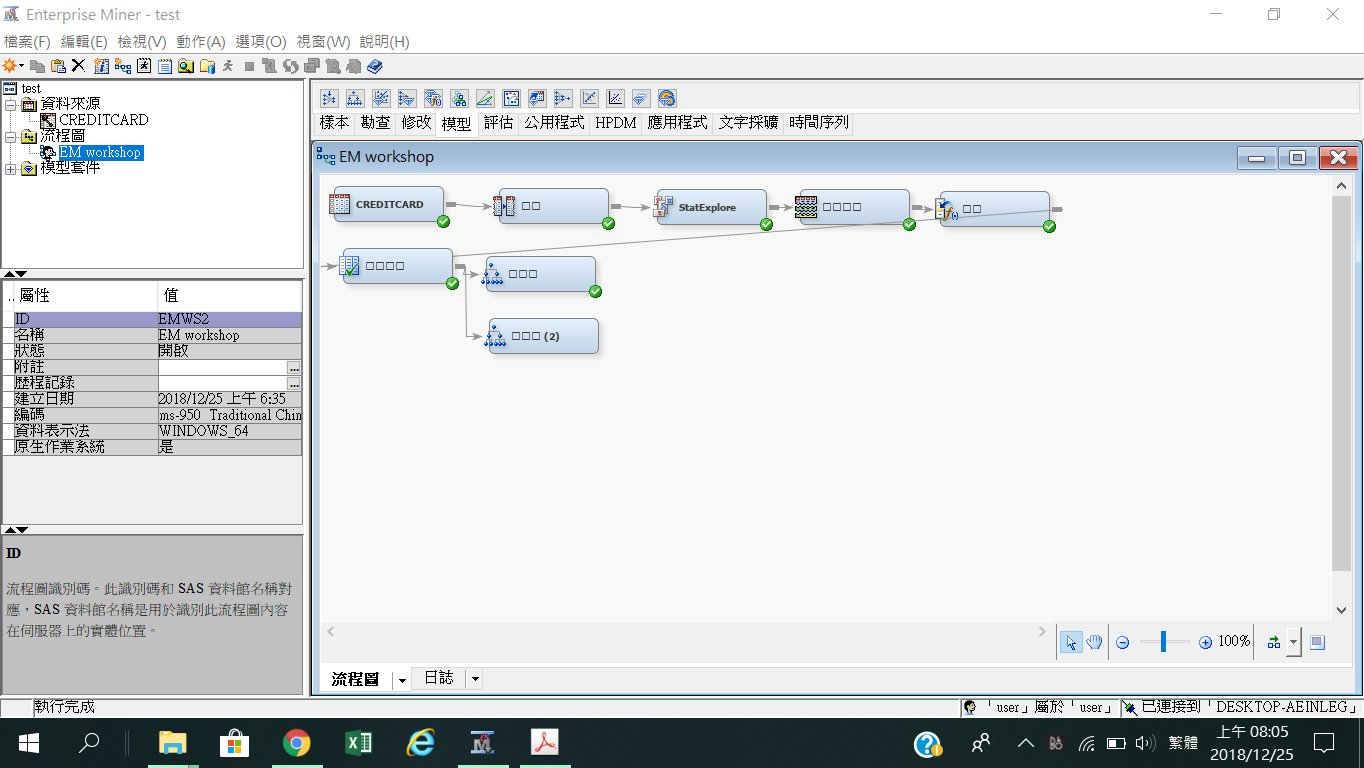Click the create diagram toolbar icon
Screen dimensions: 1364x768
[x=123, y=66]
